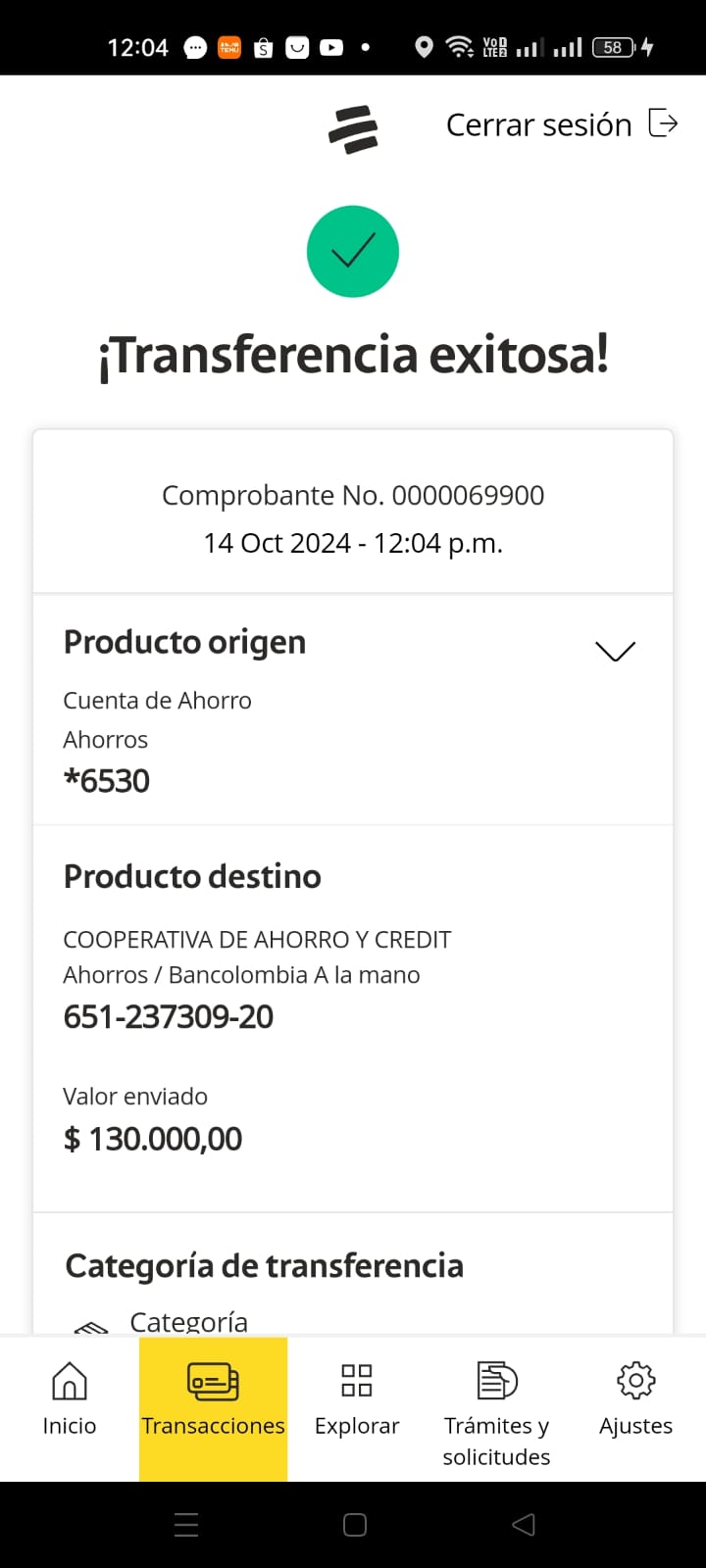Tap the Trámites y solicitudes document icon
The width and height of the screenshot is (706, 1568).
496,1381
